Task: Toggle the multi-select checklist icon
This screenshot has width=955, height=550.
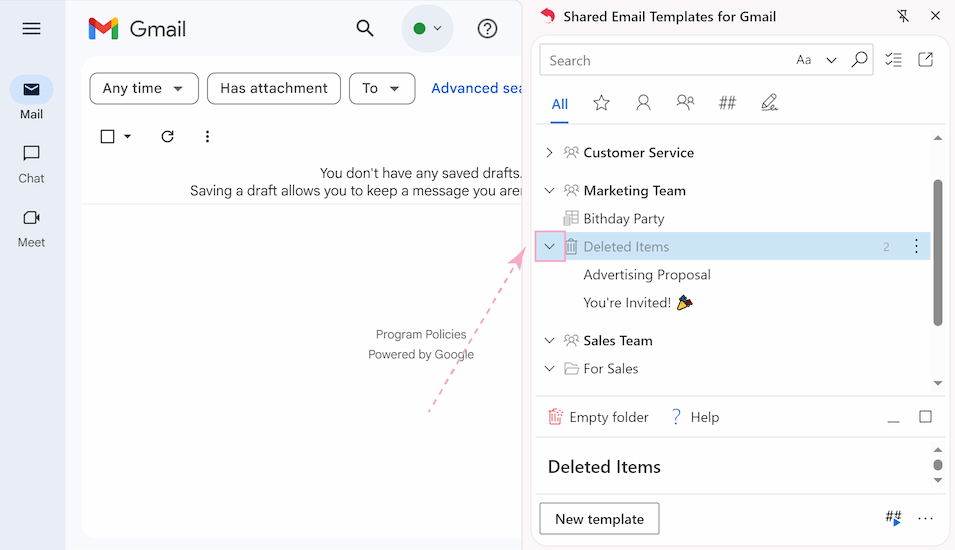Action: [893, 59]
